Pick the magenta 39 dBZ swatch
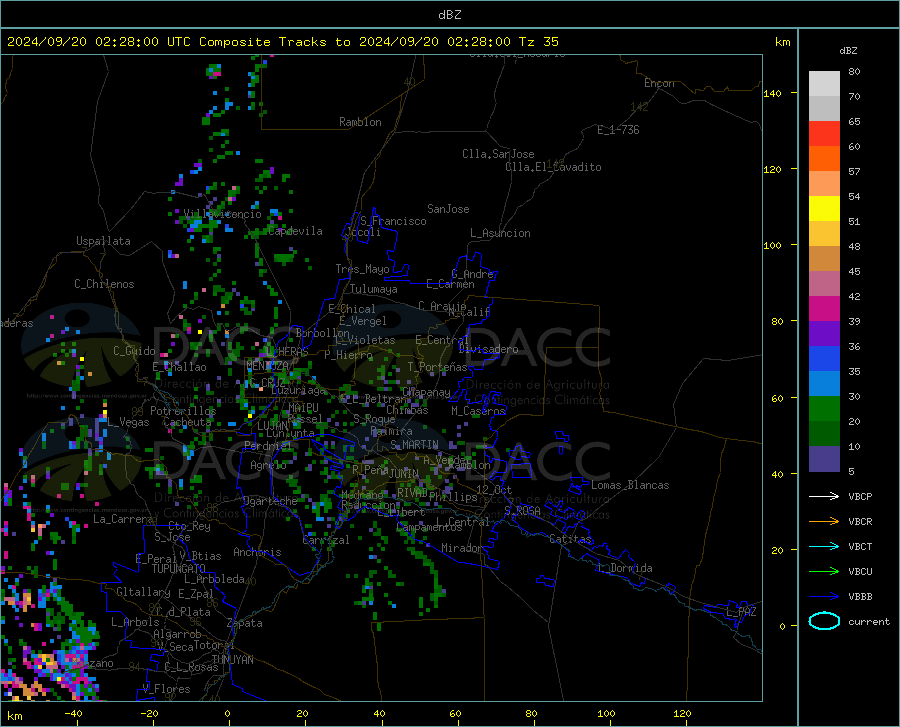The height and width of the screenshot is (727, 900). 824,309
